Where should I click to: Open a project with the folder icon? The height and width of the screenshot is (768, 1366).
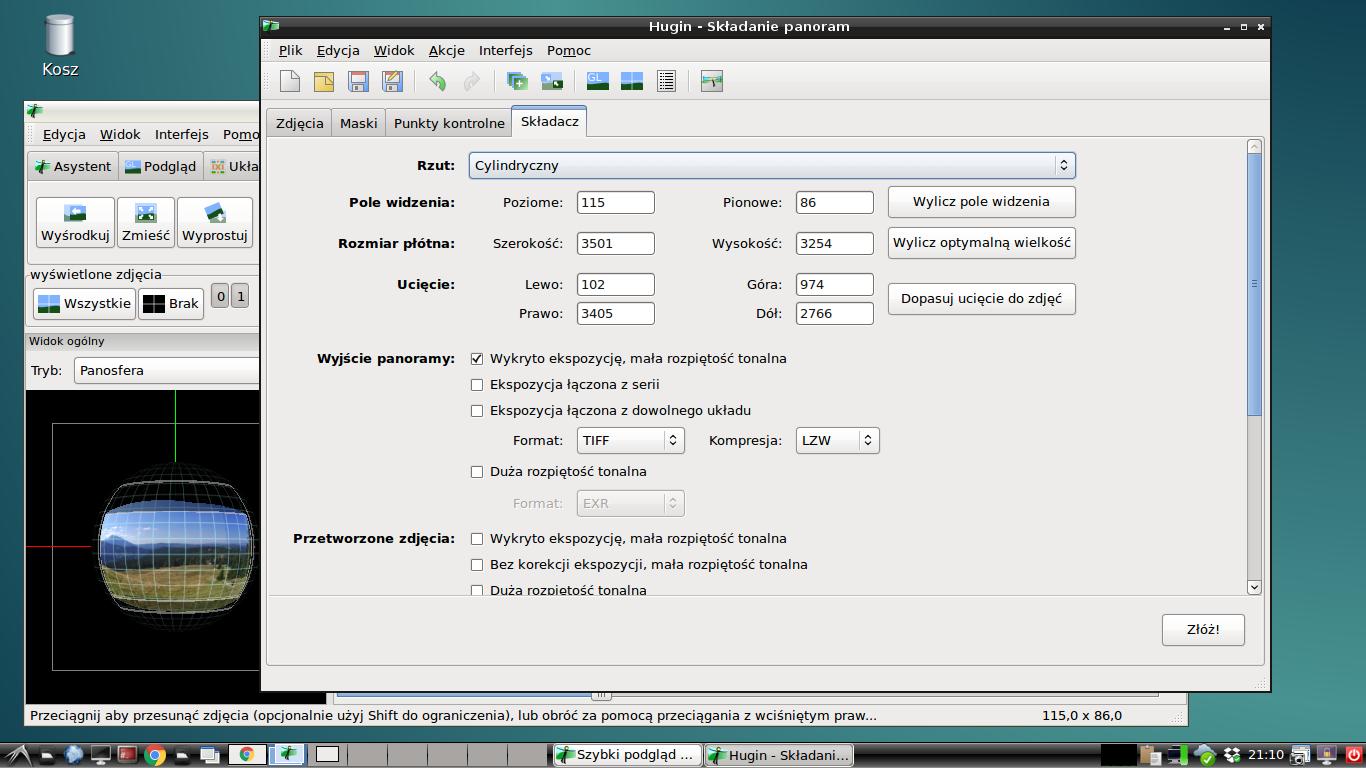click(x=324, y=82)
